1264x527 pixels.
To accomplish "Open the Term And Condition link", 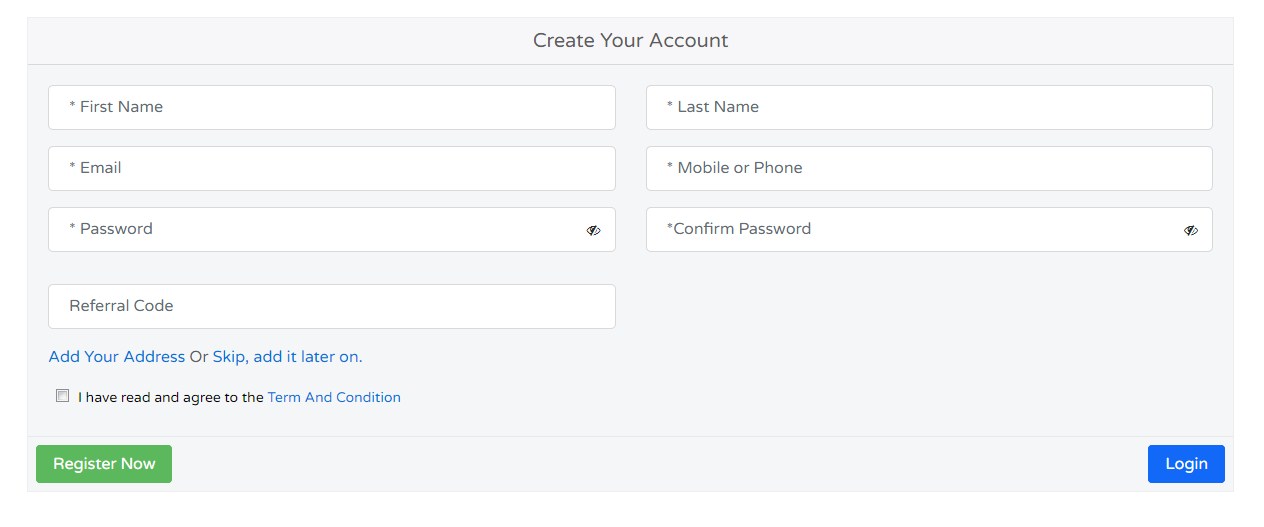I will pos(334,397).
